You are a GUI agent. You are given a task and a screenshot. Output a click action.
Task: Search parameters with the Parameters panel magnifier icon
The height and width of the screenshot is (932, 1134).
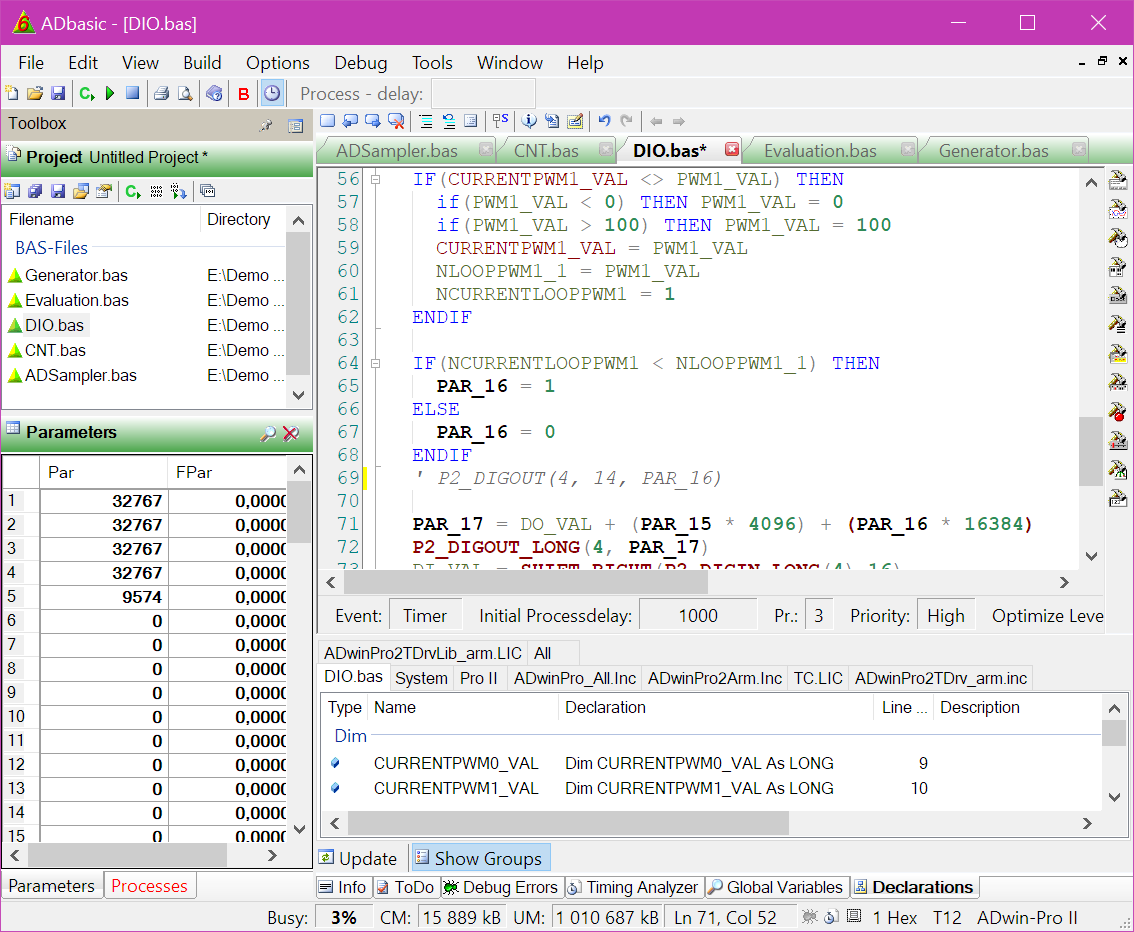[268, 433]
